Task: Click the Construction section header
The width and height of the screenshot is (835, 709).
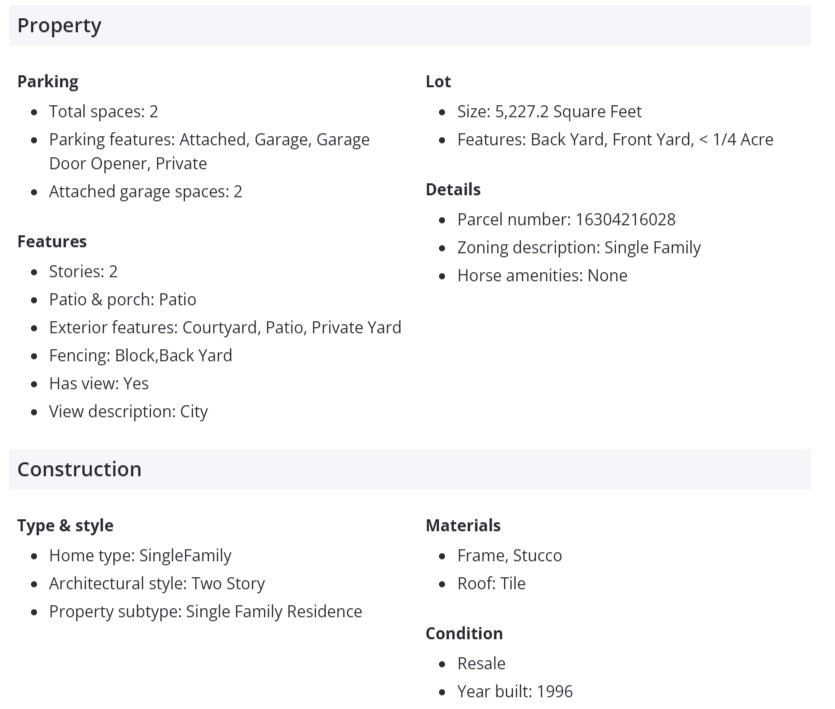Action: [79, 469]
